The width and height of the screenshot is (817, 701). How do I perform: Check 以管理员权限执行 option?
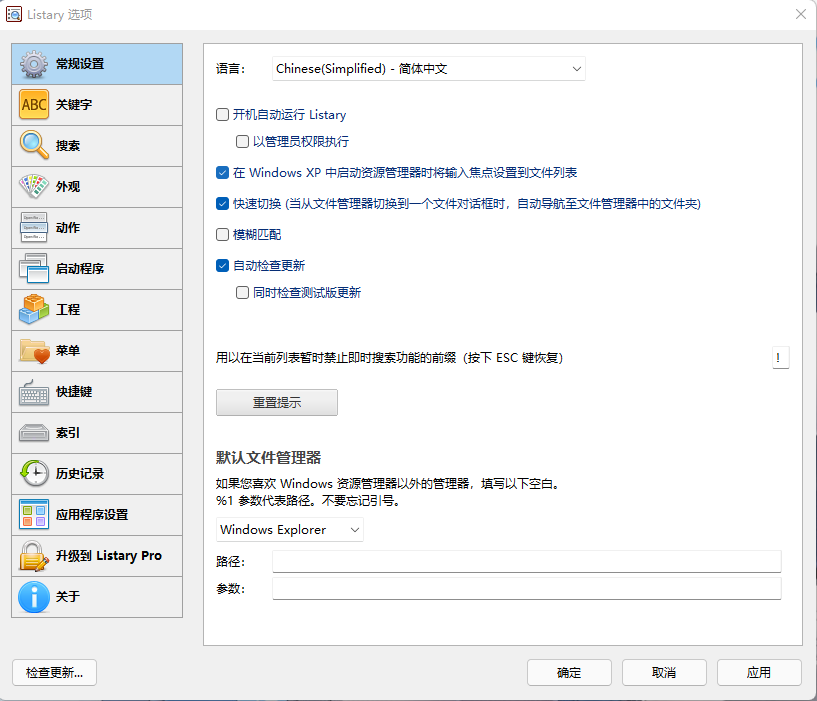coord(242,142)
